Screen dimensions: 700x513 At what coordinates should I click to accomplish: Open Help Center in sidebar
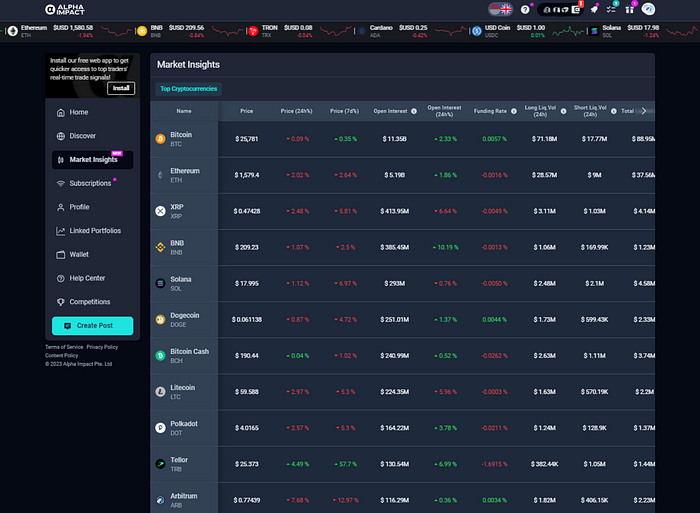(92, 278)
